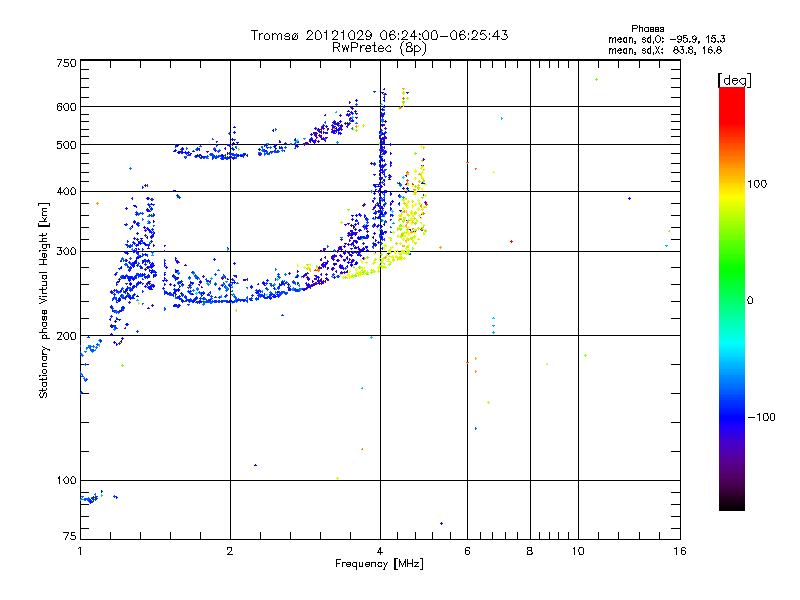Click the "mean, sd,X: 83.8, 16.8" line
Viewport: 800px width, 600px height.
(665, 50)
